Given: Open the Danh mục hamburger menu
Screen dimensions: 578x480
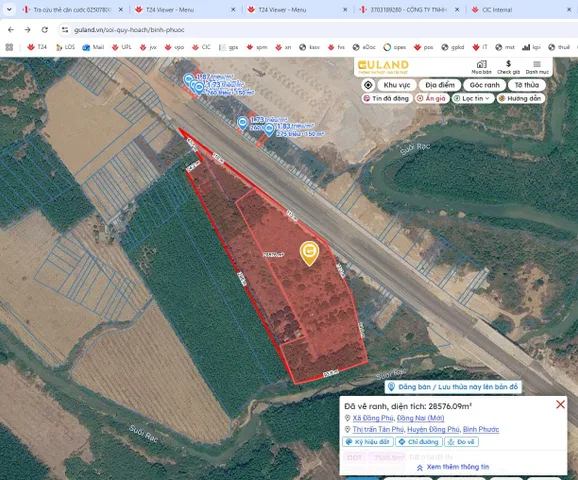Looking at the screenshot, I should click(537, 67).
